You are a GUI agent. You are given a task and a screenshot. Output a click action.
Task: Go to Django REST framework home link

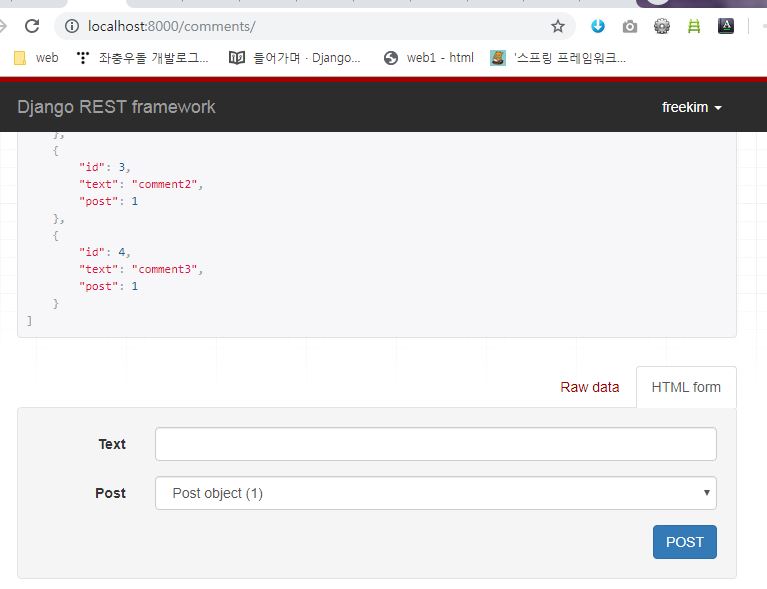tap(116, 107)
